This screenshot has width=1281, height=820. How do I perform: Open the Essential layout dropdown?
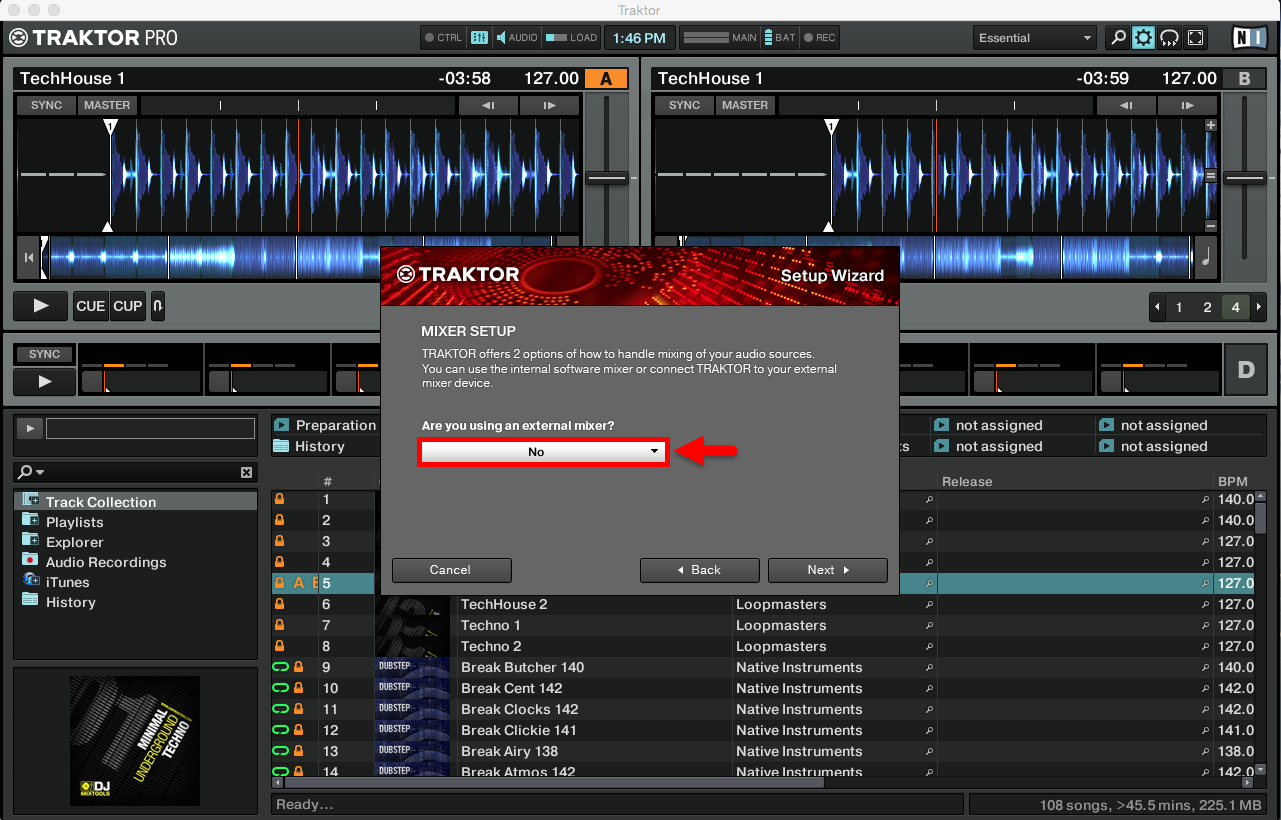[x=1034, y=37]
